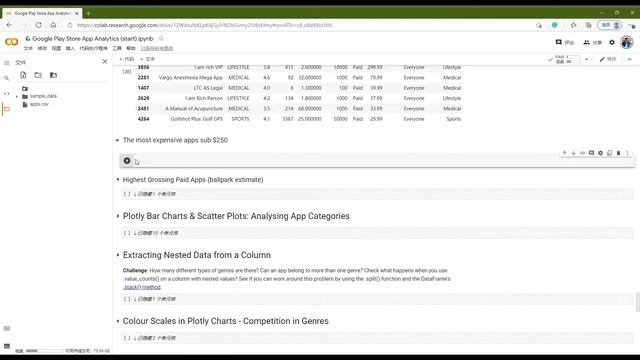Open the command palette icon at the sidebar bottom
The height and width of the screenshot is (360, 640).
(7, 328)
